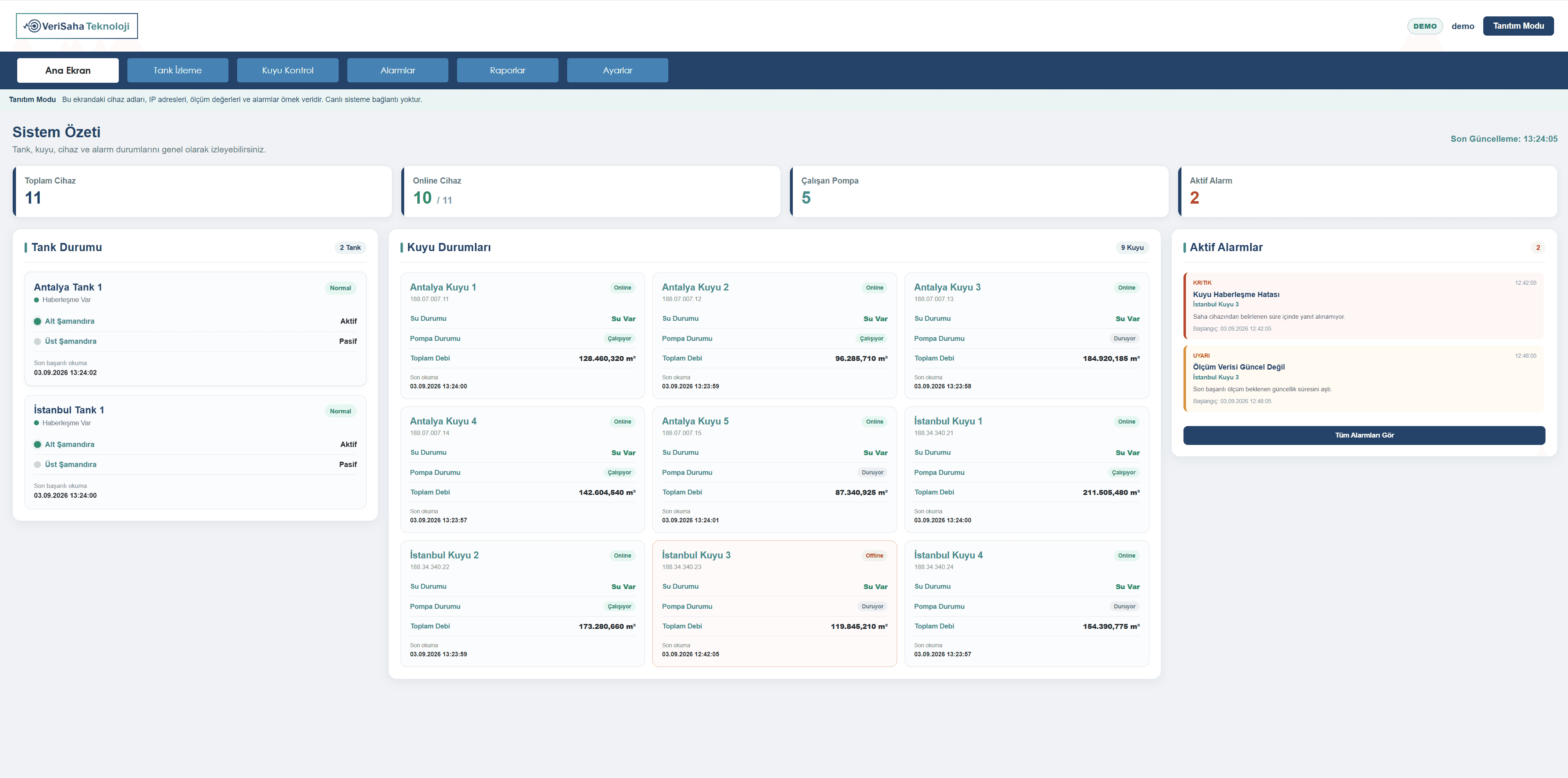Screen dimensions: 1568x778
Task: Click the DEMO badge in header
Action: 1425,26
